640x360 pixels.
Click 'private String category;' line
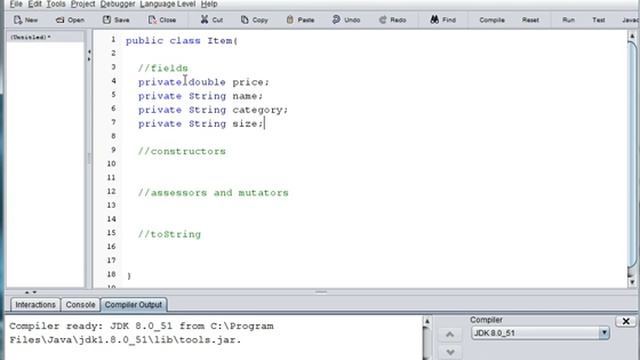pos(213,110)
